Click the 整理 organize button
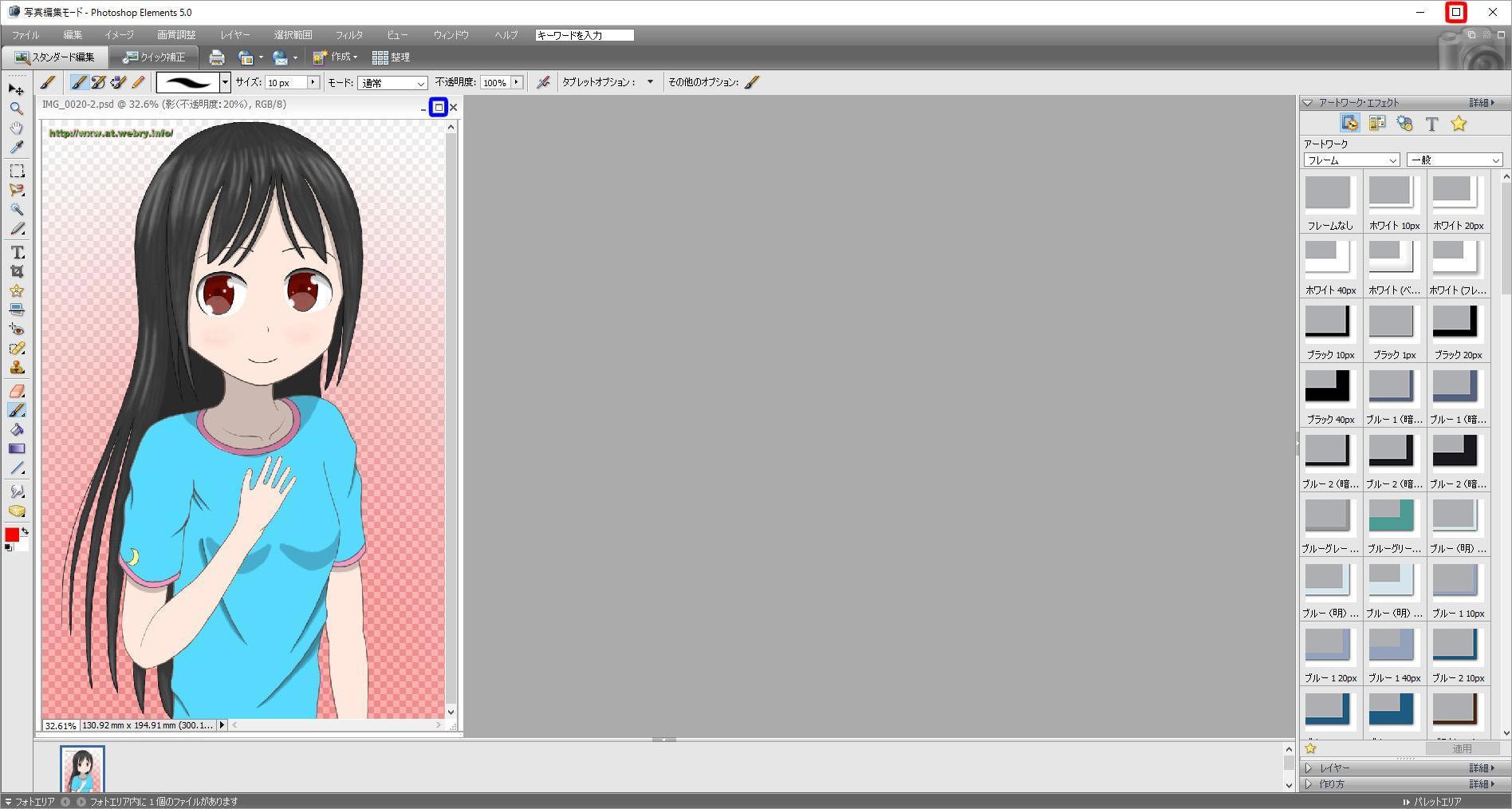The image size is (1512, 809). pyautogui.click(x=391, y=57)
